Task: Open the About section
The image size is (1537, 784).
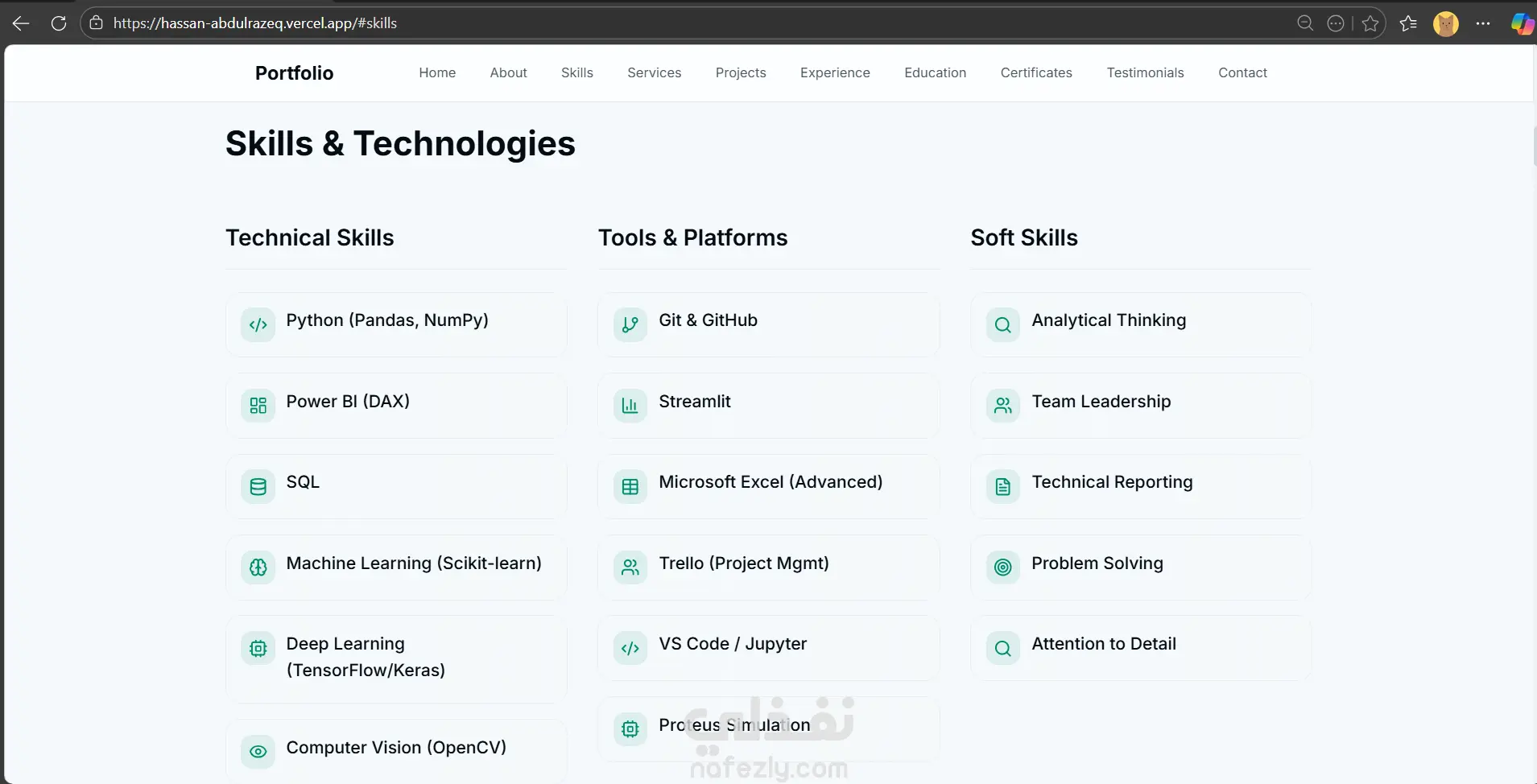Action: click(x=509, y=72)
